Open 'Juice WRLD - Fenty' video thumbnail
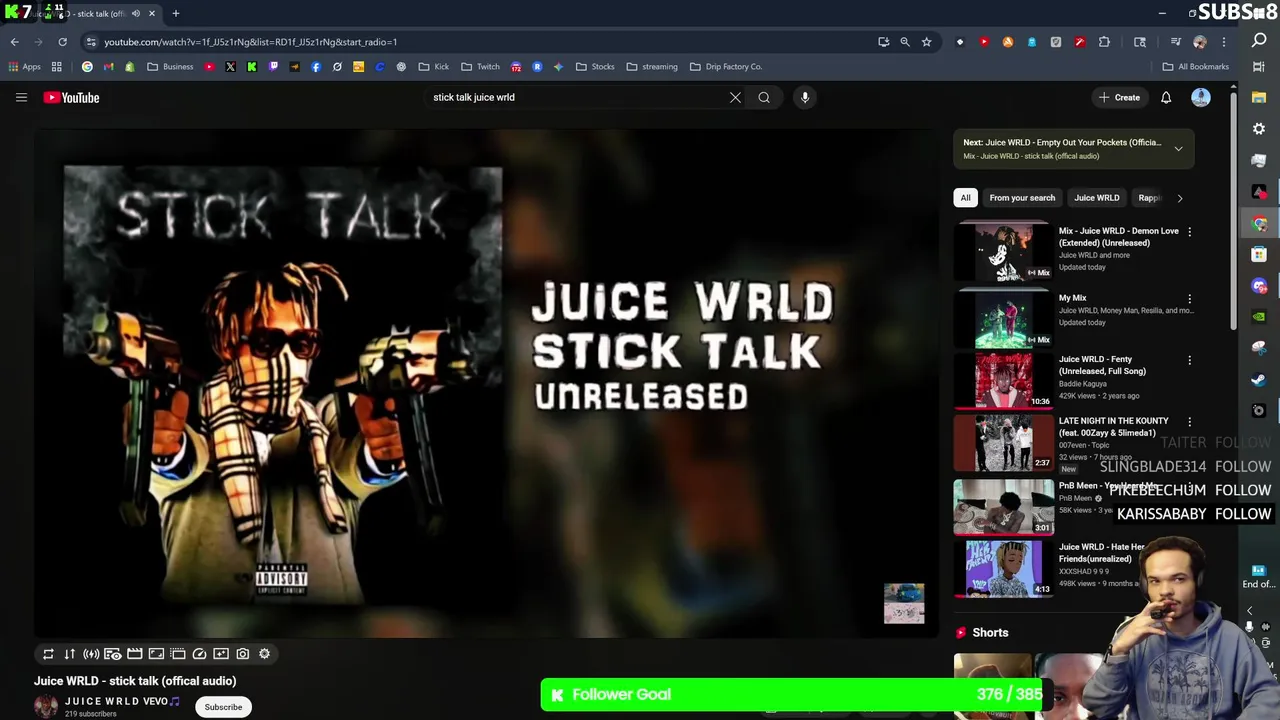 click(x=1004, y=380)
